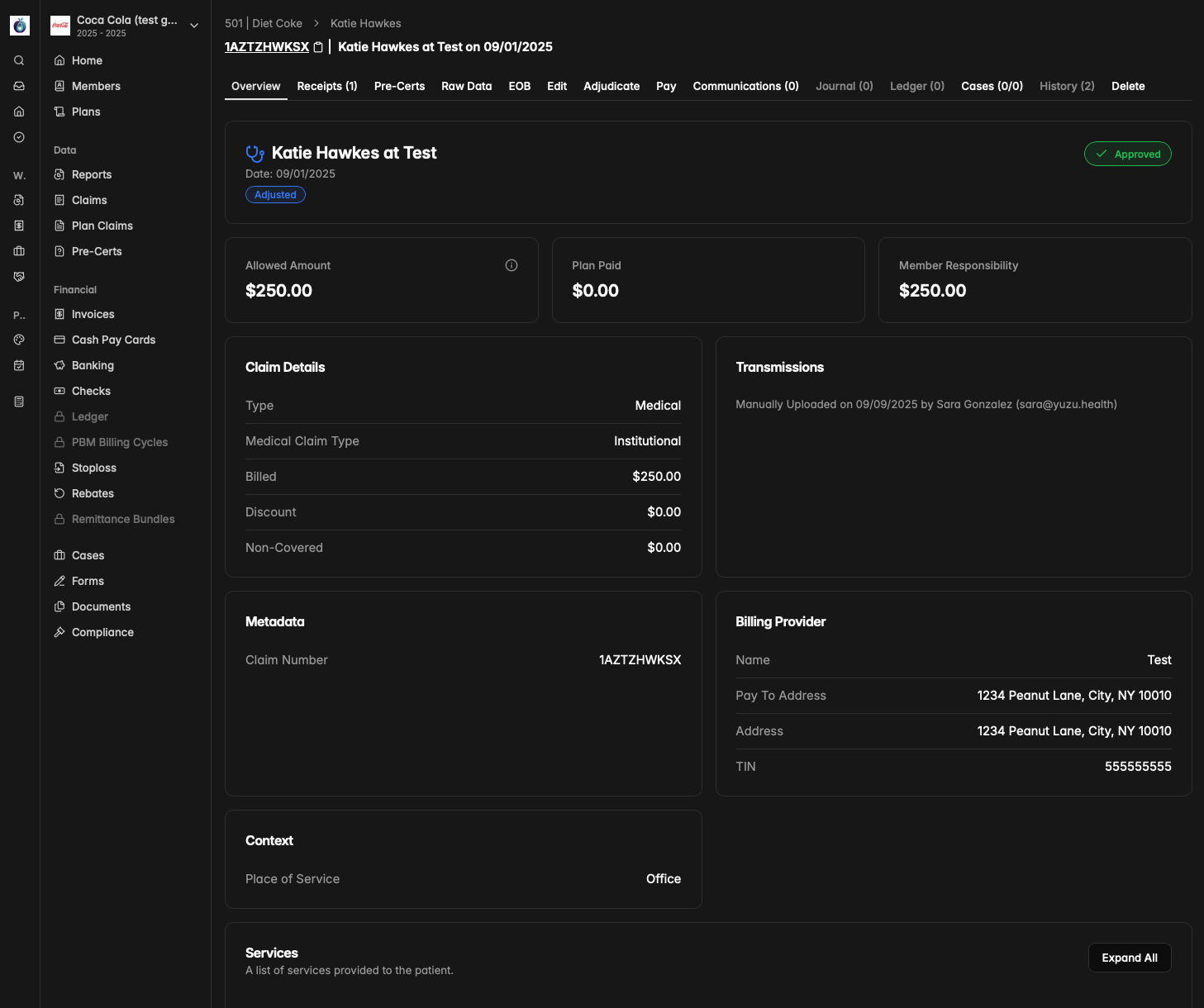The width and height of the screenshot is (1204, 1008).
Task: Select the Overview tab
Action: point(256,86)
